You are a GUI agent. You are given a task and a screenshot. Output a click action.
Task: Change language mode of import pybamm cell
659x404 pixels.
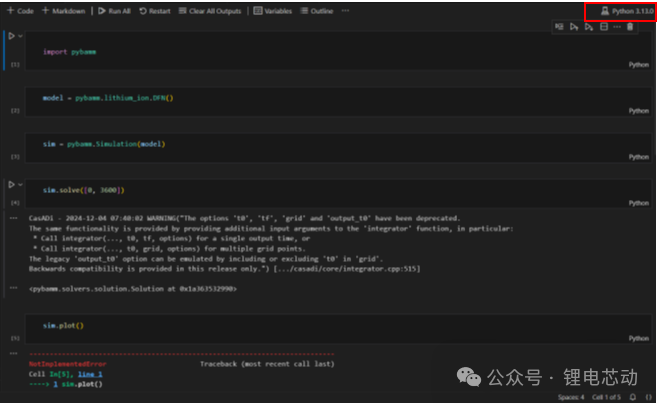pyautogui.click(x=638, y=65)
